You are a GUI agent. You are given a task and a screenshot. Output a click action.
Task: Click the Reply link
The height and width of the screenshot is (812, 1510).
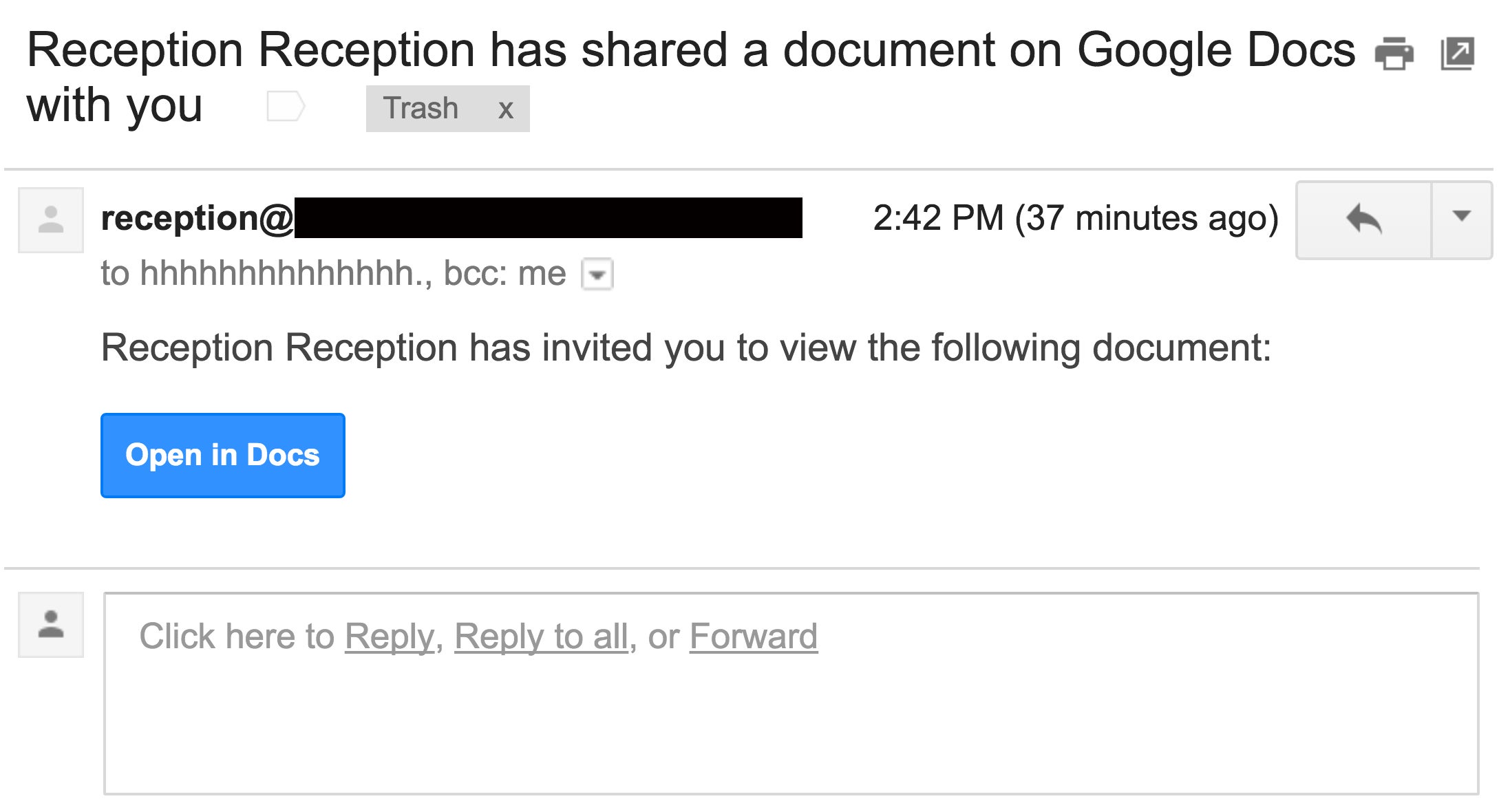[x=390, y=637]
